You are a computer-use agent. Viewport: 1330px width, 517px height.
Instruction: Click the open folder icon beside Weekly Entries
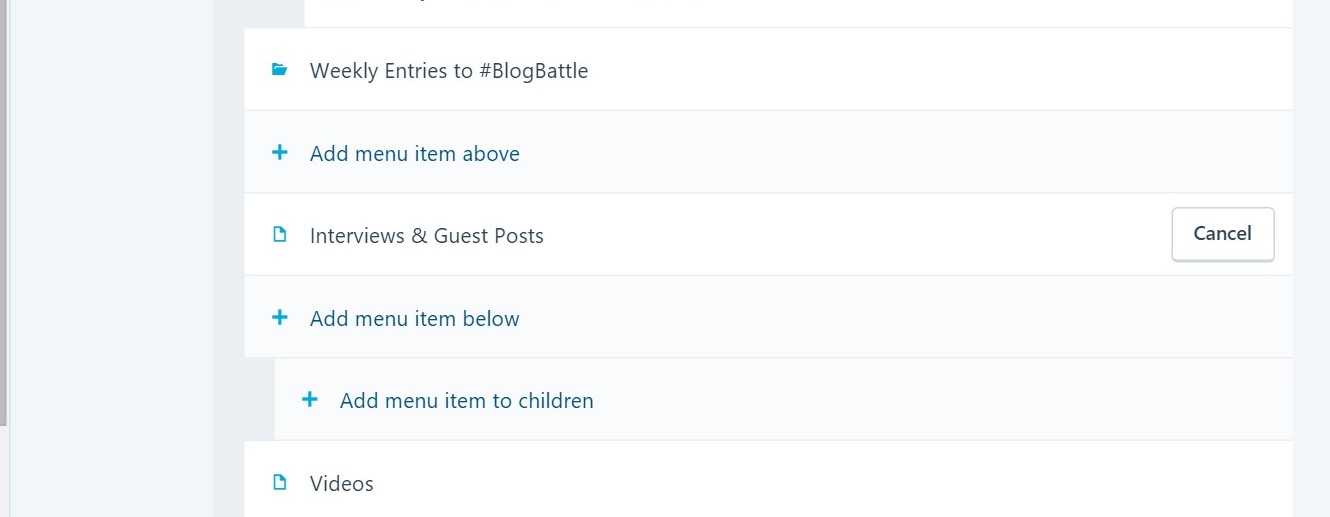click(x=280, y=70)
